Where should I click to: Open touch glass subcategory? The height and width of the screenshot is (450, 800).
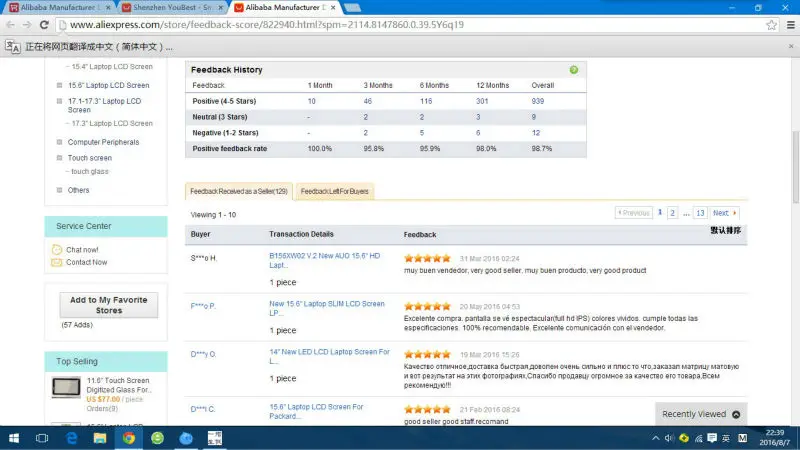(x=90, y=171)
